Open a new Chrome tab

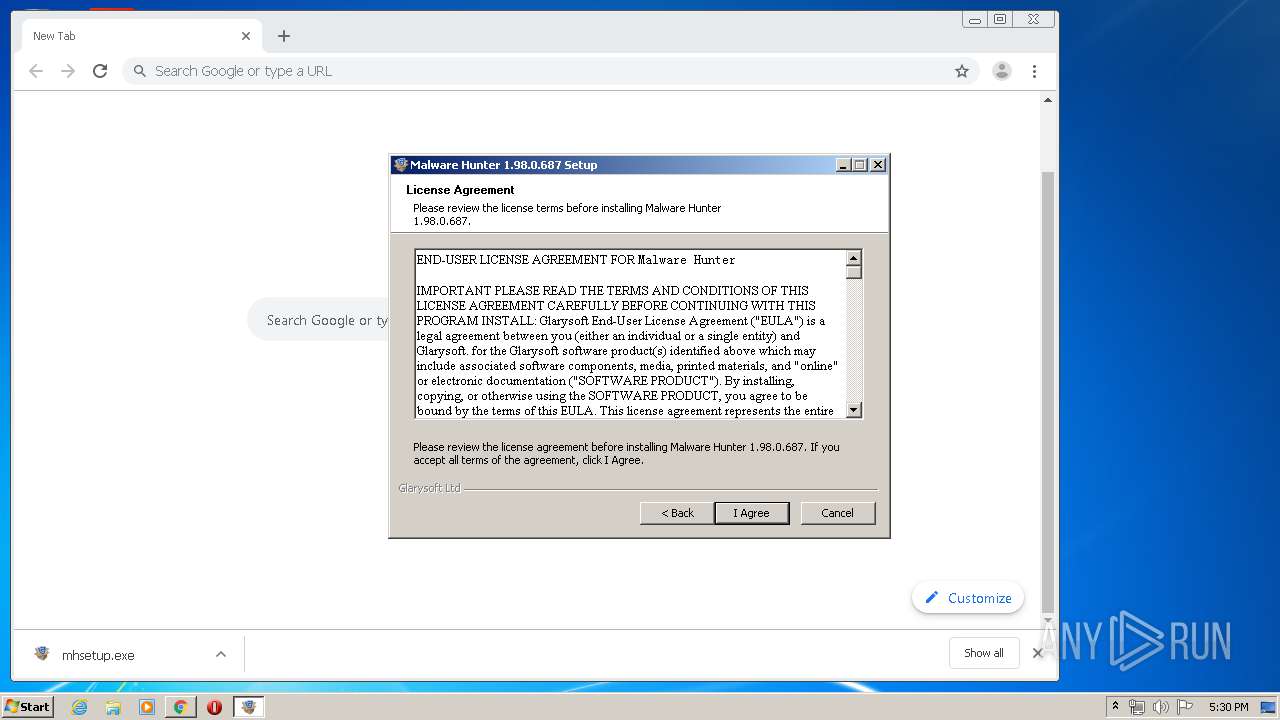[284, 36]
